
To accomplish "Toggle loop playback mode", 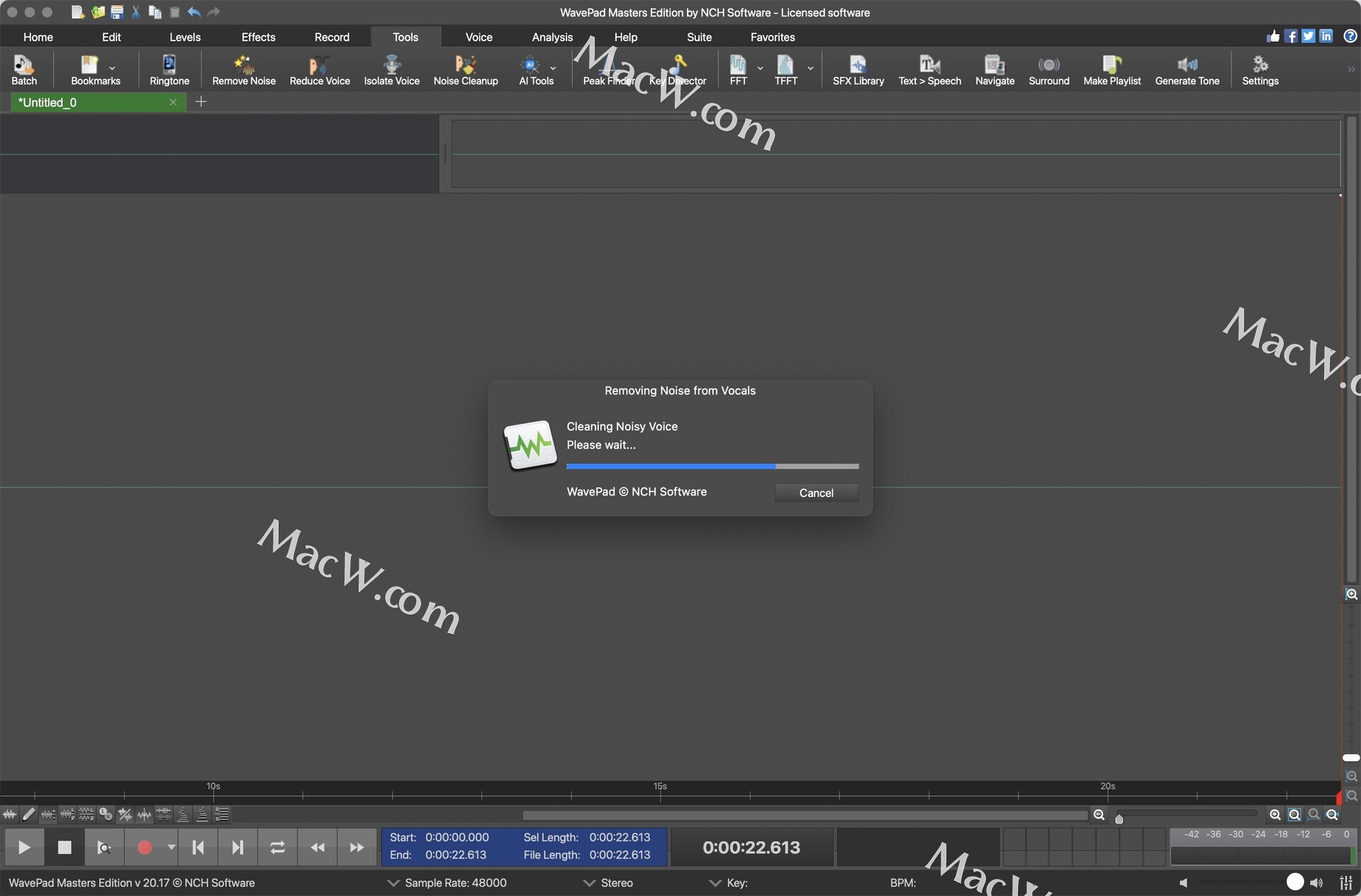I will pos(277,847).
